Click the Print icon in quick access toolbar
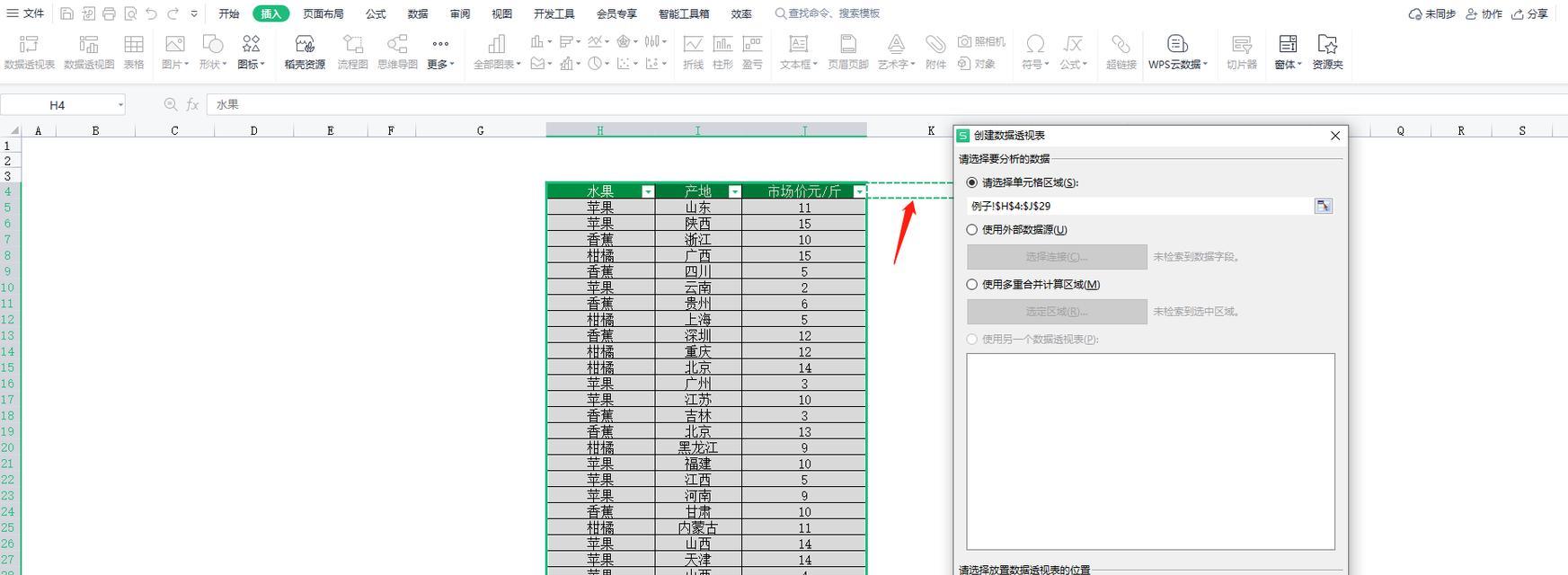This screenshot has width=1568, height=575. (110, 13)
